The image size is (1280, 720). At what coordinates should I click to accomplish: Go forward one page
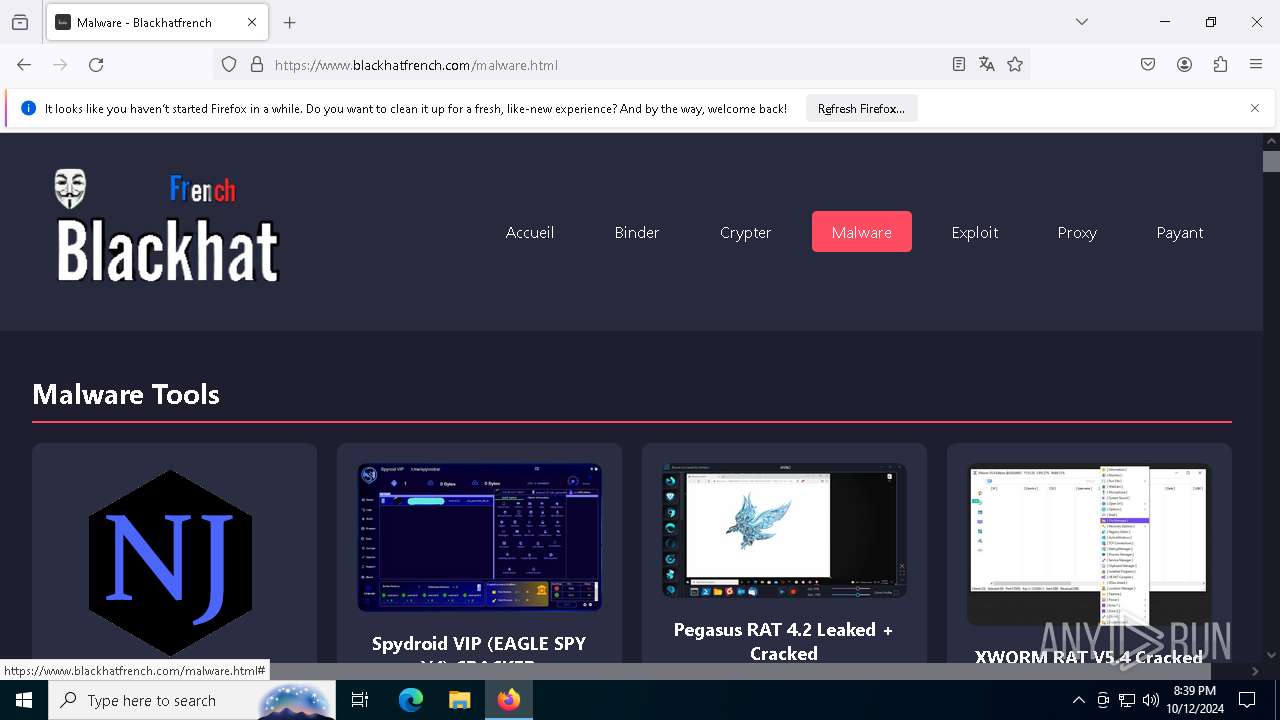[x=60, y=65]
